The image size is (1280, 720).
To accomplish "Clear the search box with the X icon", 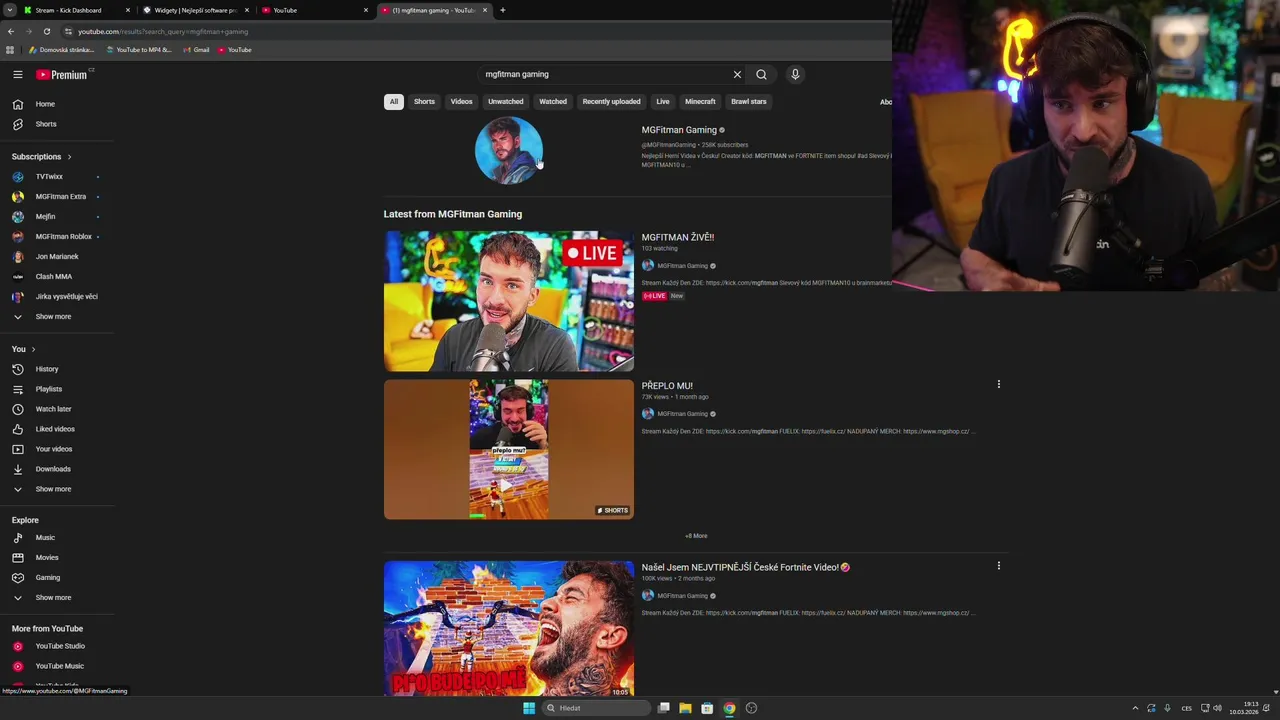I will [x=737, y=74].
